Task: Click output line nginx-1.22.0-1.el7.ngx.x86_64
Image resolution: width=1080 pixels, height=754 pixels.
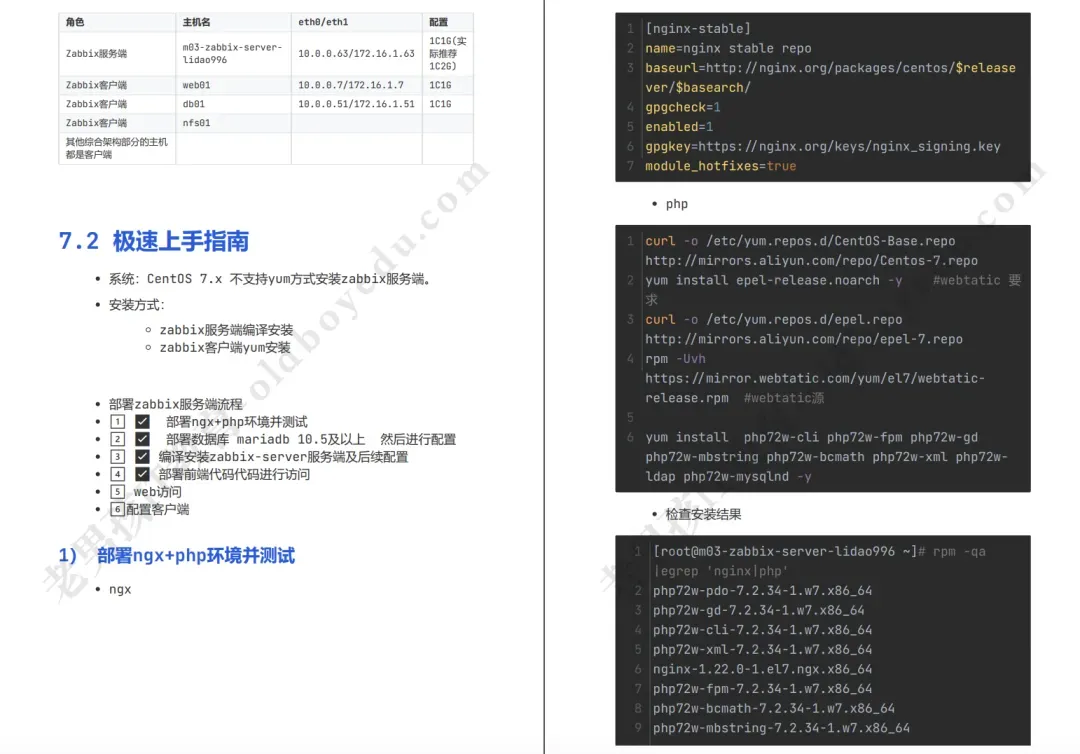Action: click(x=762, y=669)
